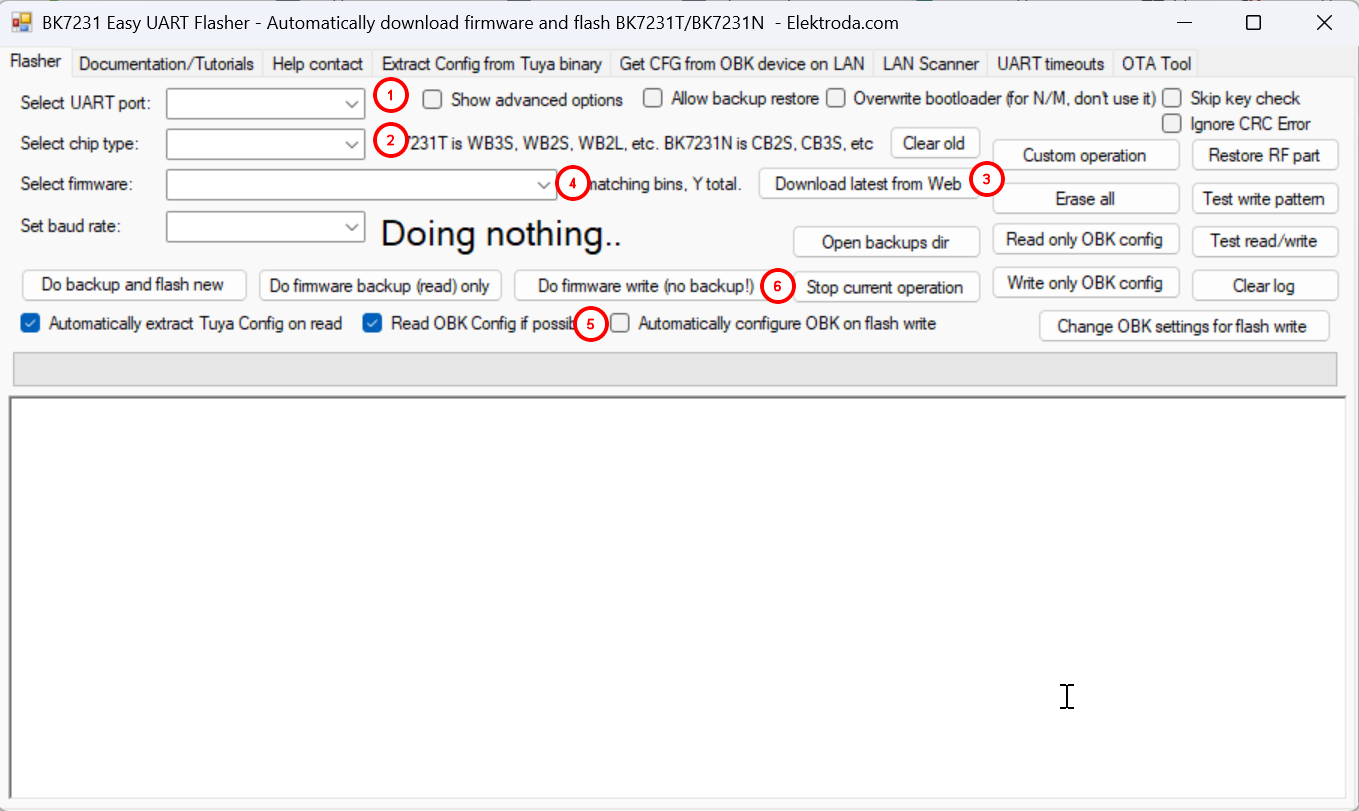1359x811 pixels.
Task: Click the app icon in title bar
Action: 21,22
